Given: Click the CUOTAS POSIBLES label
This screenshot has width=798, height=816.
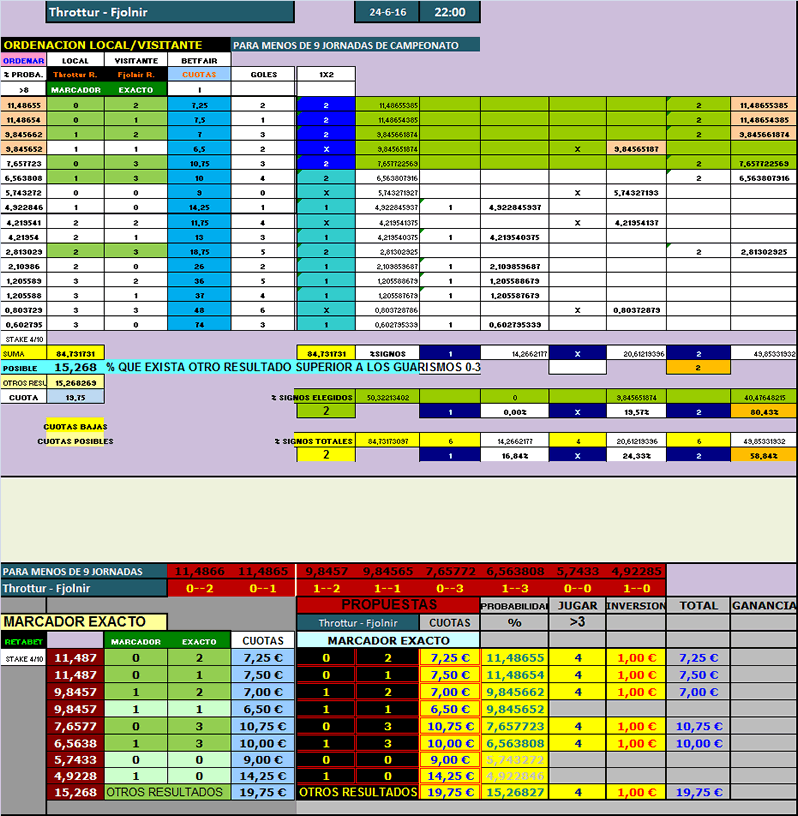Looking at the screenshot, I should click(75, 441).
